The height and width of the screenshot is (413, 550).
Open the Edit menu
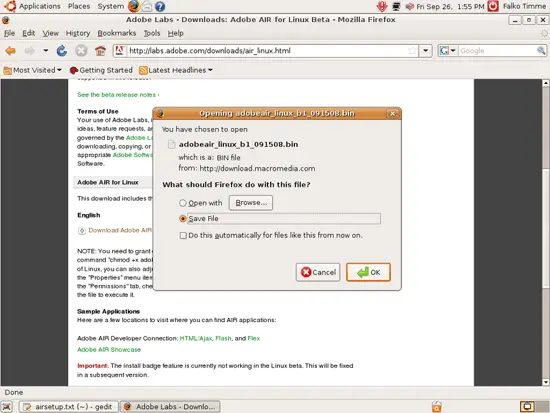(28, 33)
